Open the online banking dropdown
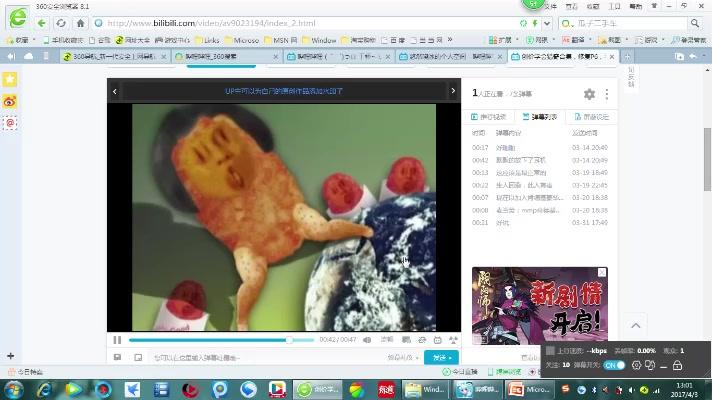712x400 pixels. point(540,40)
